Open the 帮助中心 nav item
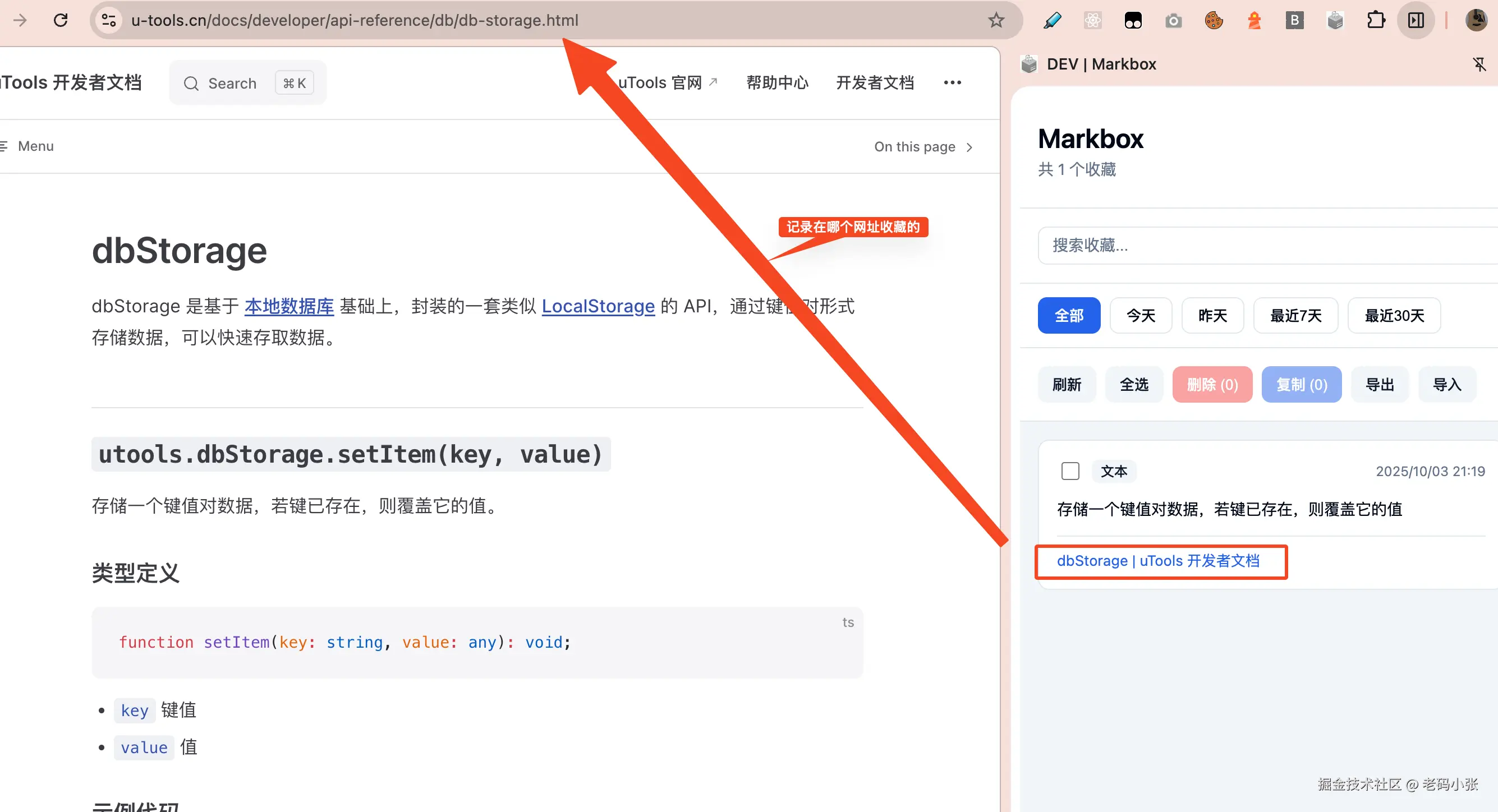This screenshot has width=1498, height=812. [x=777, y=82]
